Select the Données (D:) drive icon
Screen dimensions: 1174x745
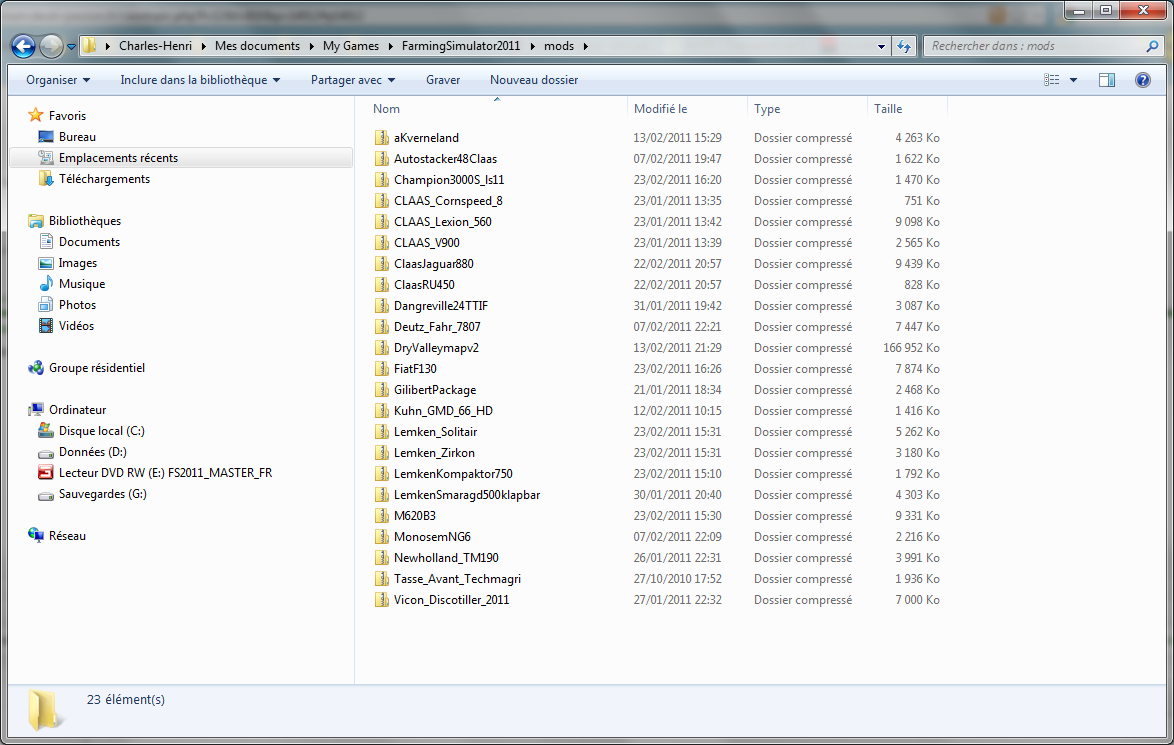point(46,452)
